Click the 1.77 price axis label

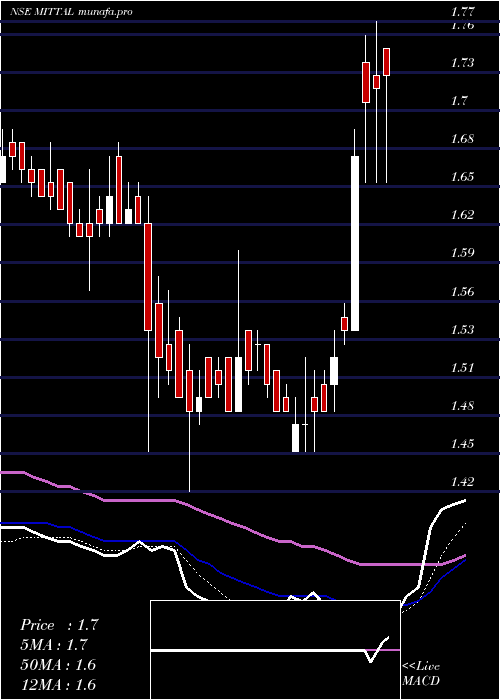pyautogui.click(x=462, y=12)
